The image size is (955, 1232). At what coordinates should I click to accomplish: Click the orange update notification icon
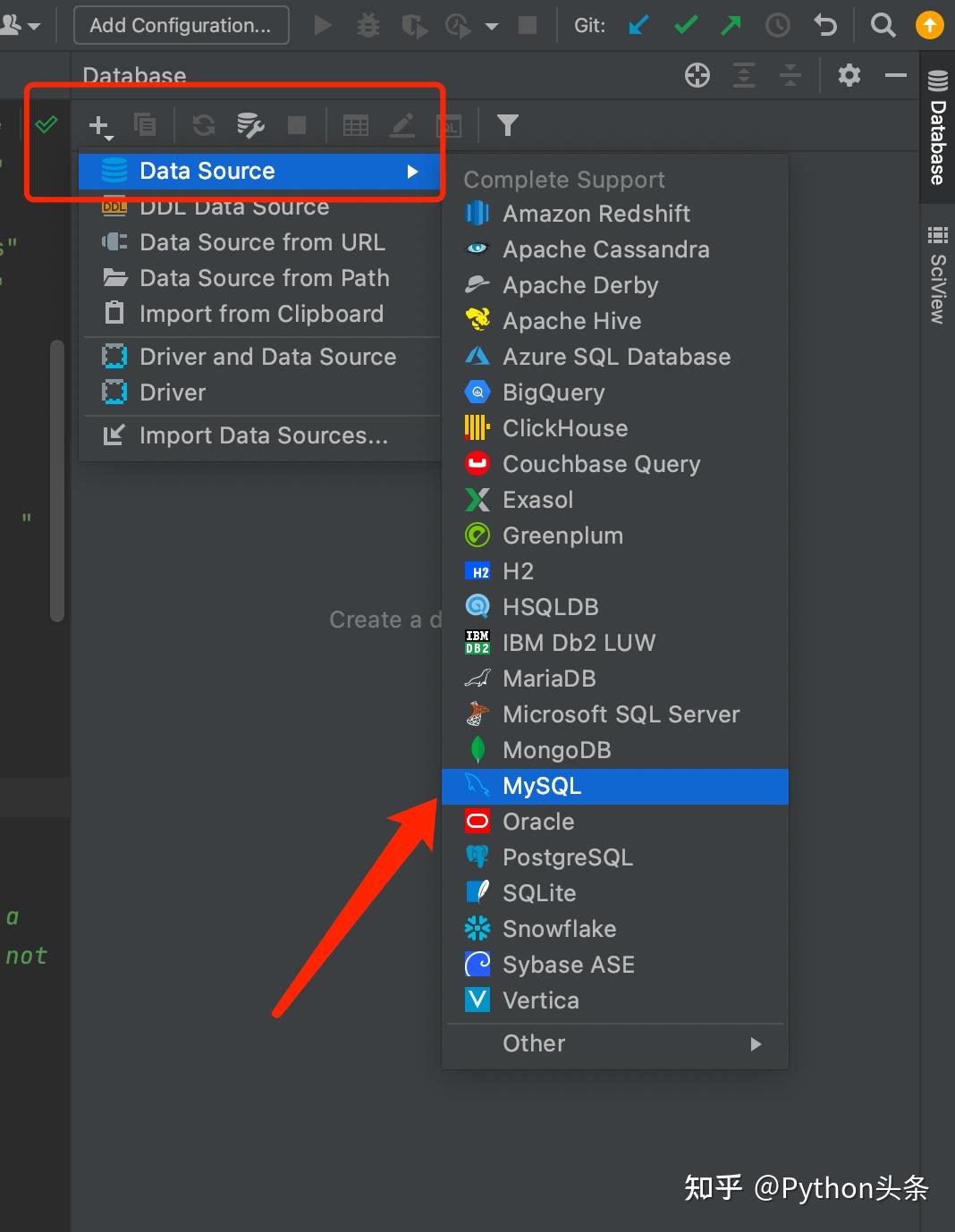point(930,25)
